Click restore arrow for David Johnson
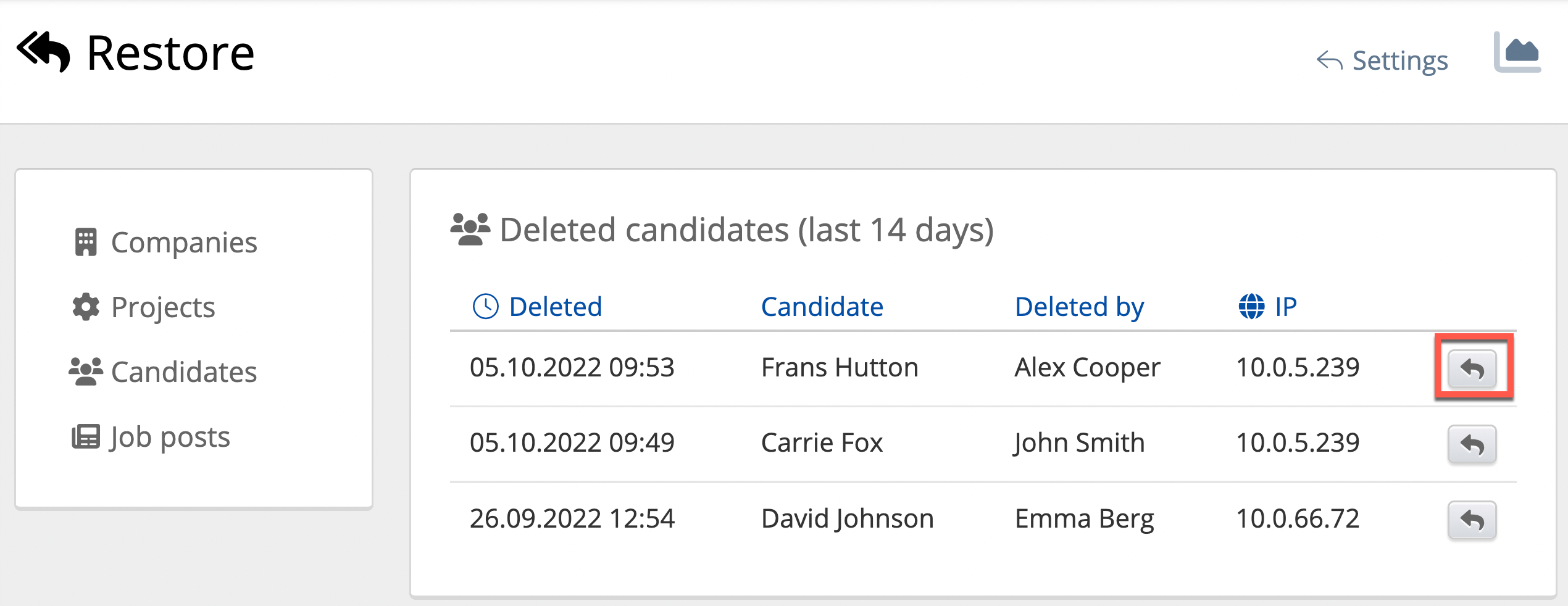The width and height of the screenshot is (1568, 606). pos(1472,520)
